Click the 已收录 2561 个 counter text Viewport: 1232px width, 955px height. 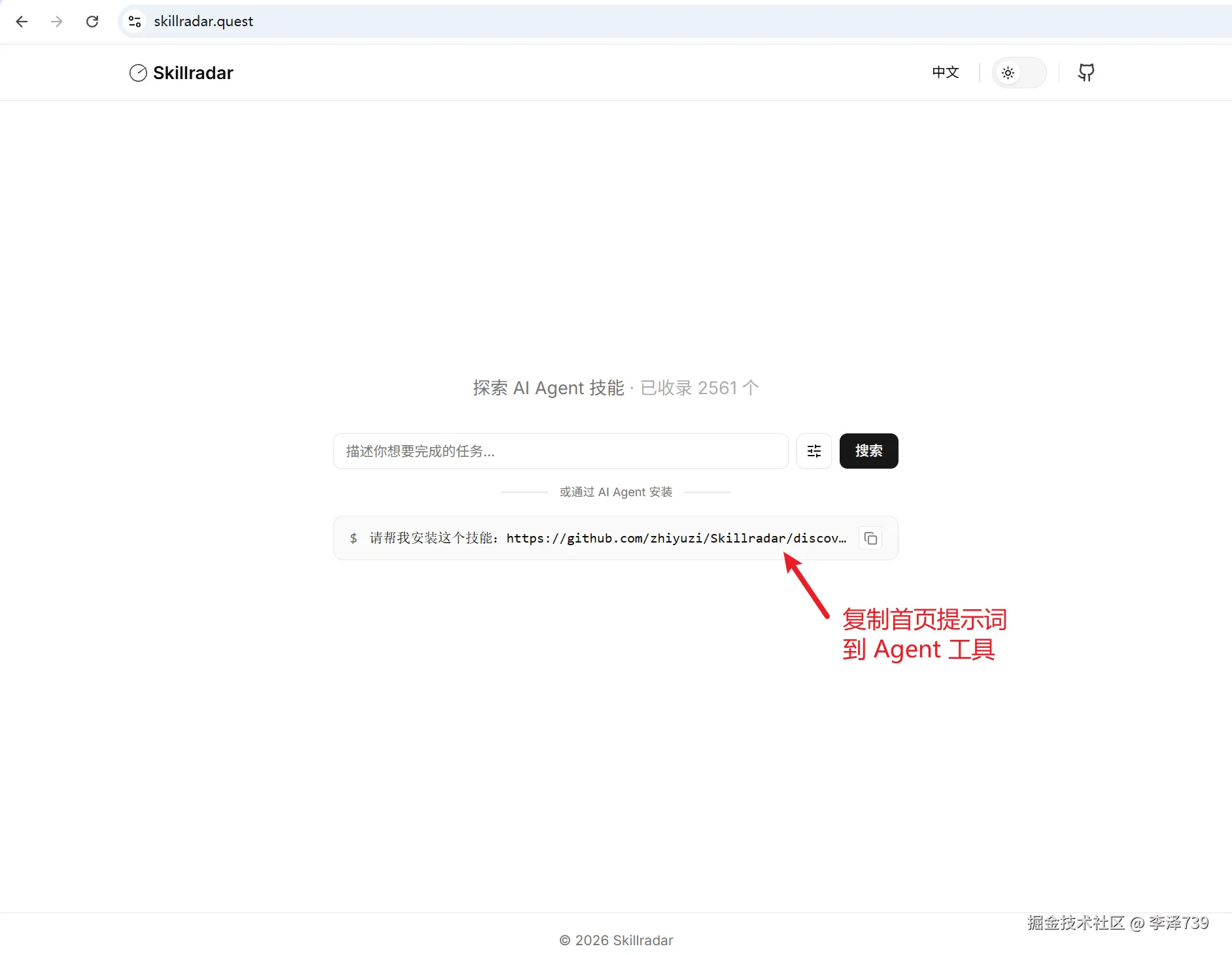pos(699,387)
